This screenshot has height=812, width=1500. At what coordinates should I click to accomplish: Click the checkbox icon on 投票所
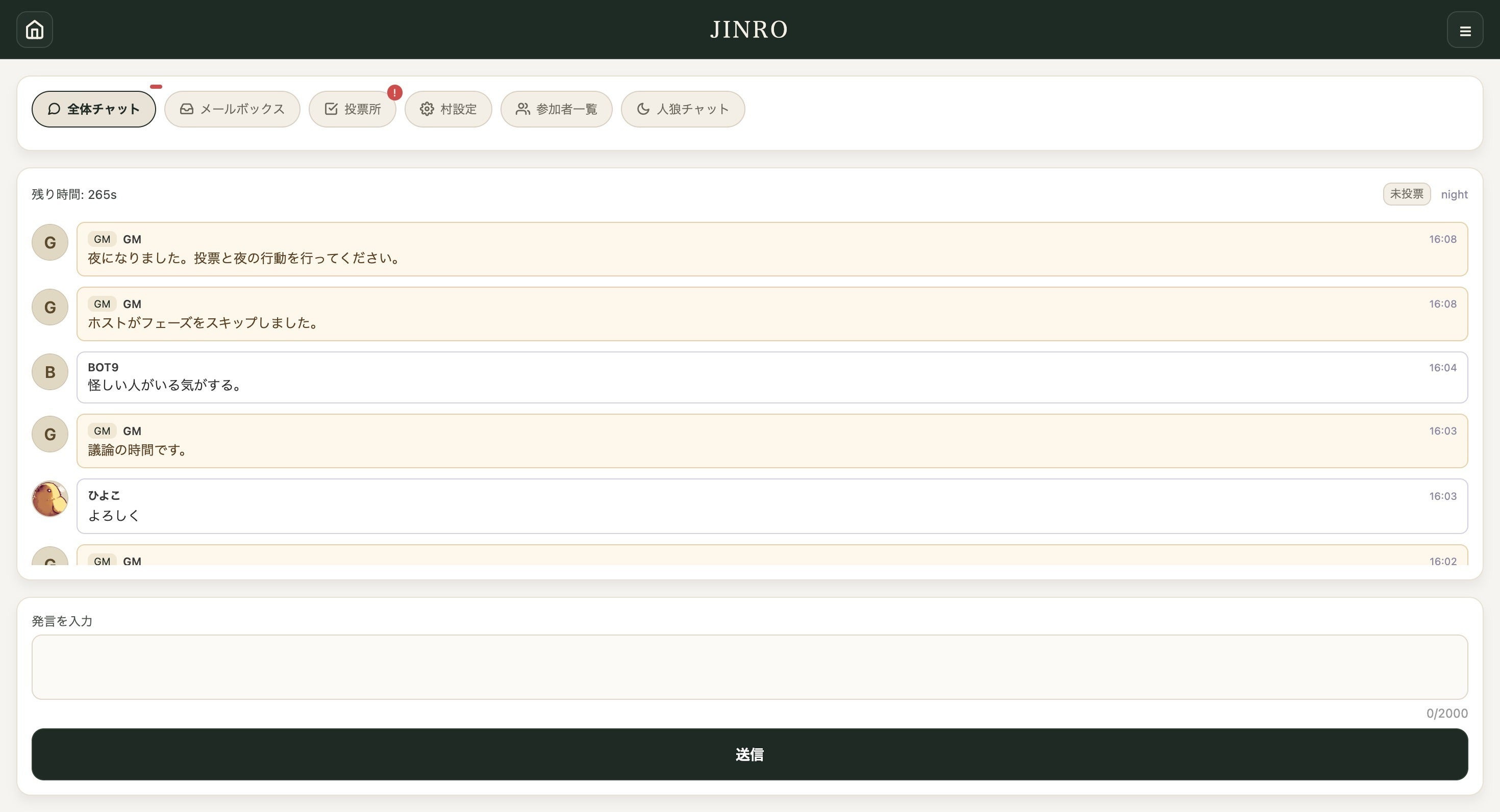pyautogui.click(x=331, y=110)
